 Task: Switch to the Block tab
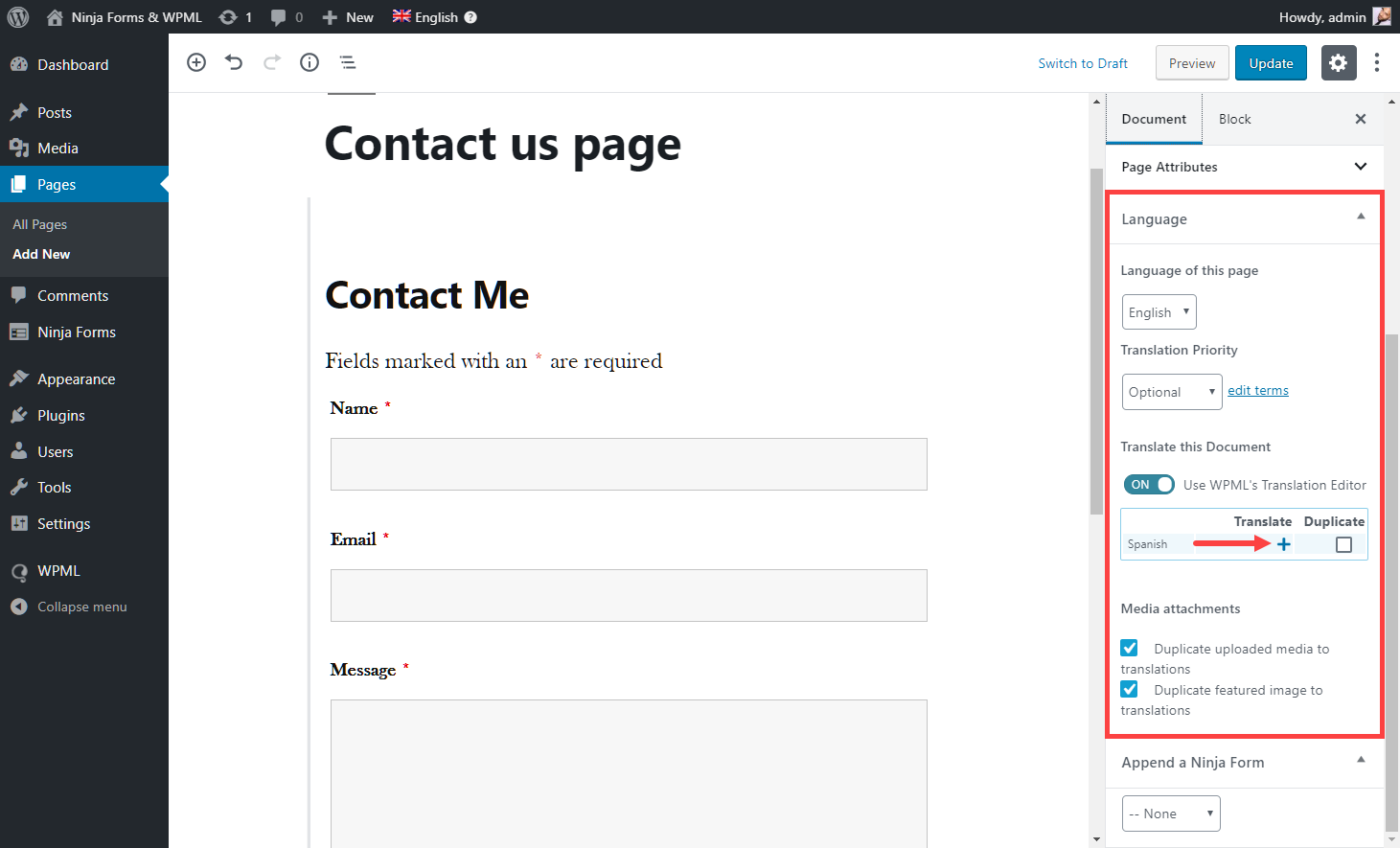tap(1234, 119)
